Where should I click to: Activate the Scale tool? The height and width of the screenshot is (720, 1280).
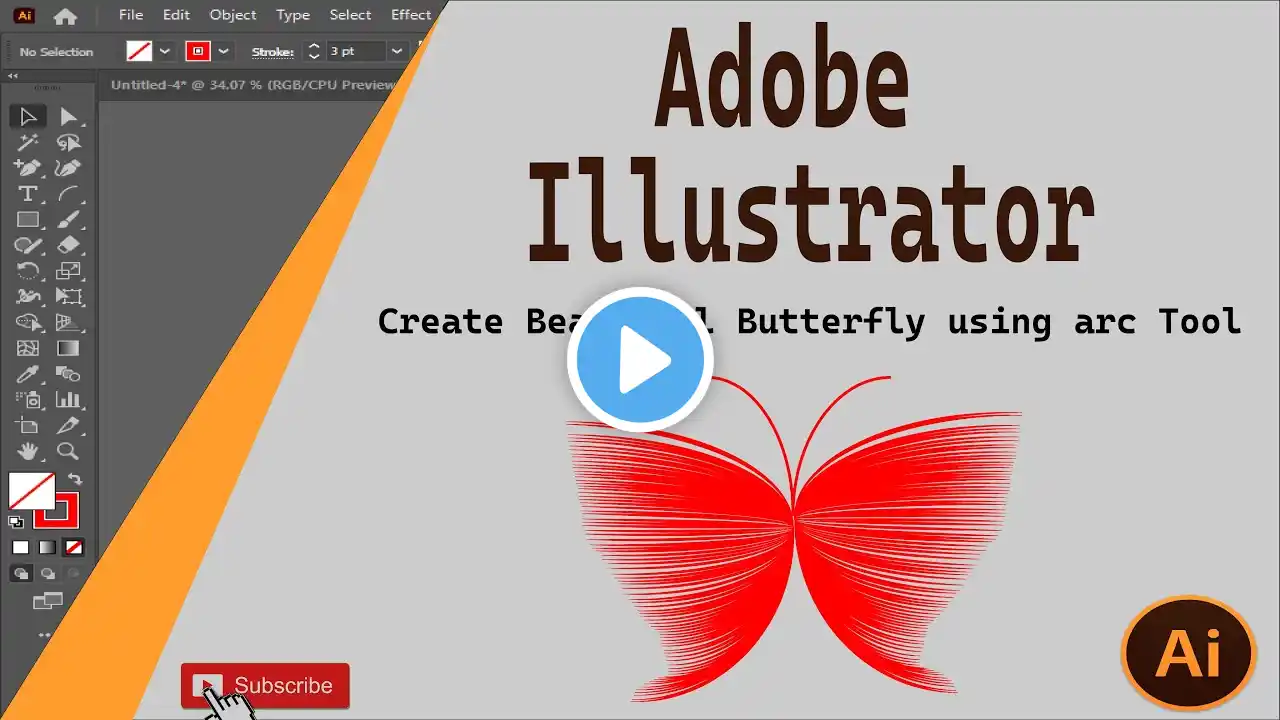(x=68, y=271)
